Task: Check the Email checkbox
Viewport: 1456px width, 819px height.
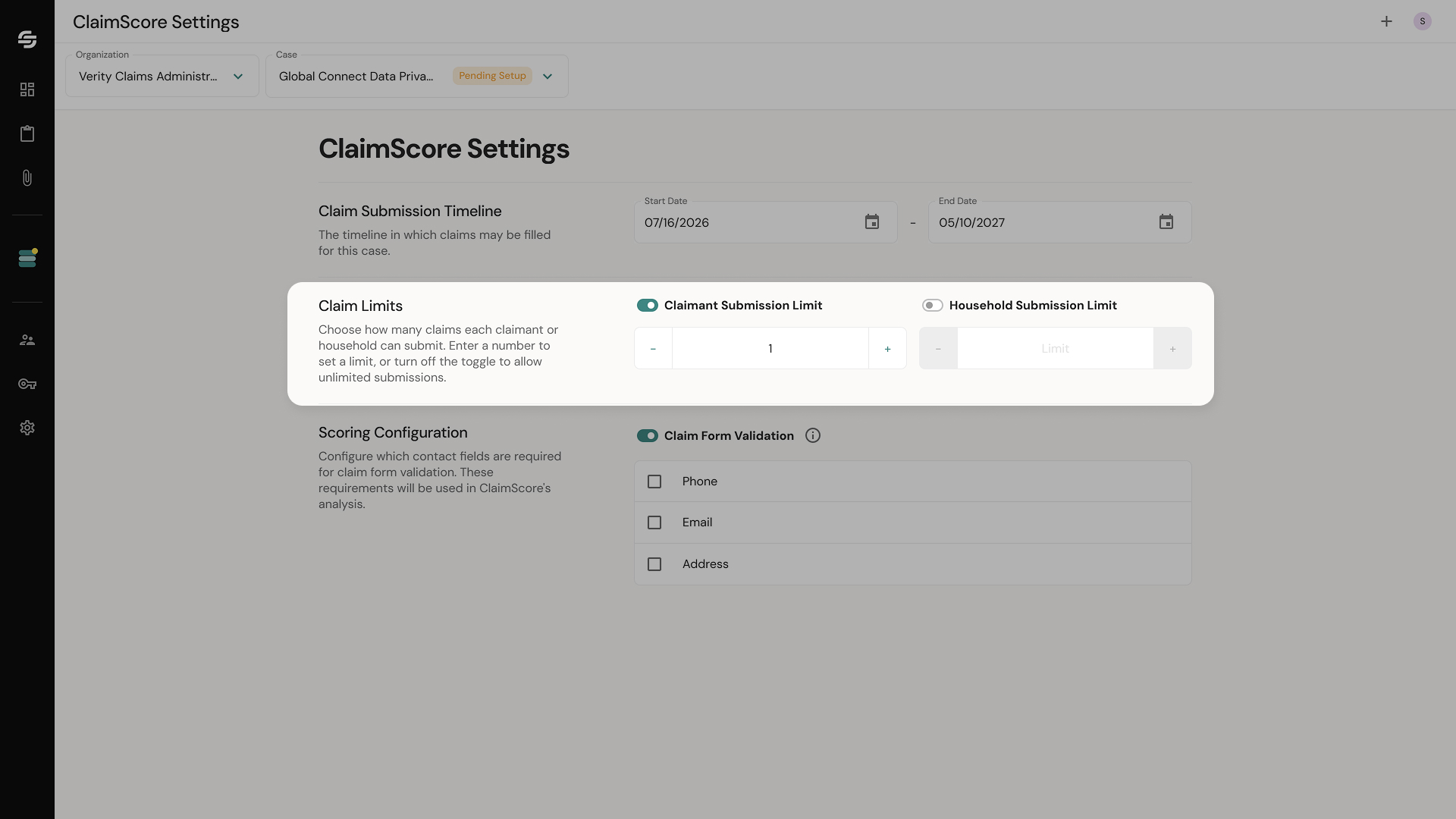Action: [x=654, y=522]
